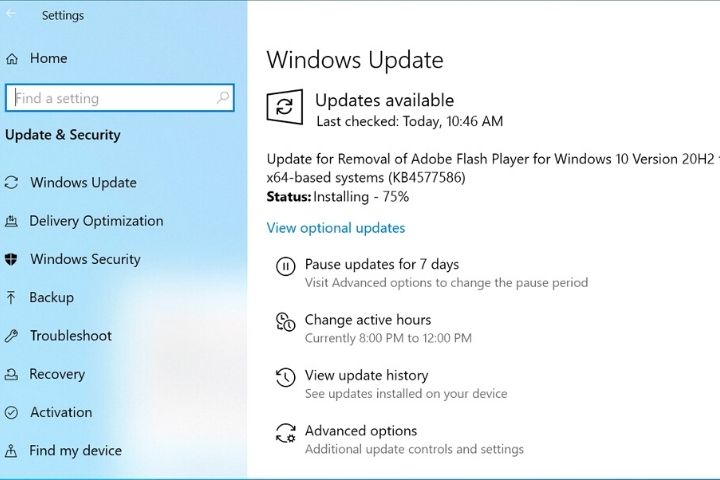The height and width of the screenshot is (480, 720).
Task: Click the back arrow in Settings header
Action: (12, 15)
